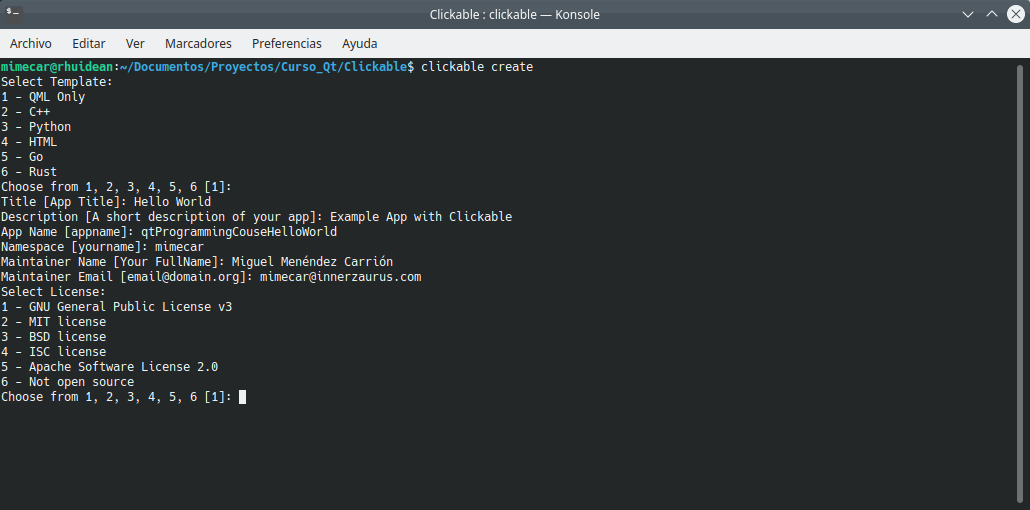The image size is (1030, 510).
Task: Click the 'clickable create' command text
Action: tap(477, 67)
